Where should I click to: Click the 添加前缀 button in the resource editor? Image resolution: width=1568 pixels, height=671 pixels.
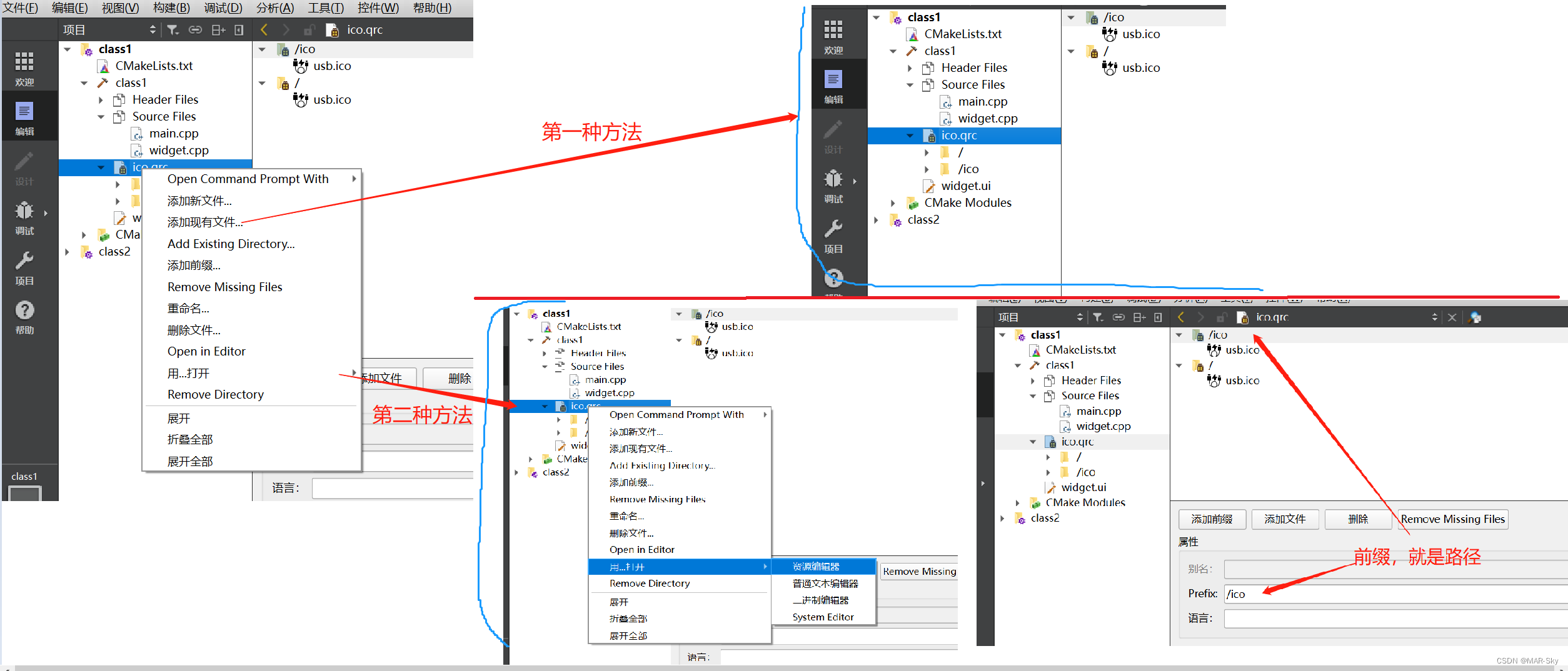[x=1212, y=519]
